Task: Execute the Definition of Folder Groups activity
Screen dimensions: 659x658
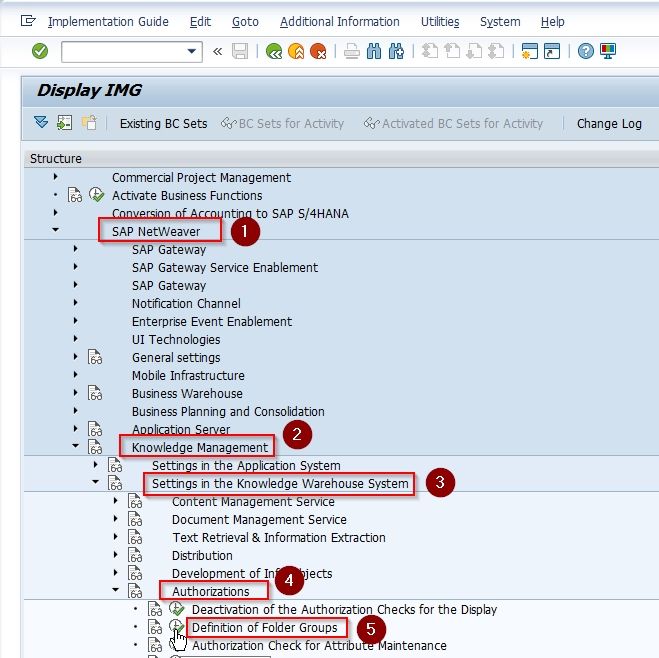Action: [x=177, y=626]
